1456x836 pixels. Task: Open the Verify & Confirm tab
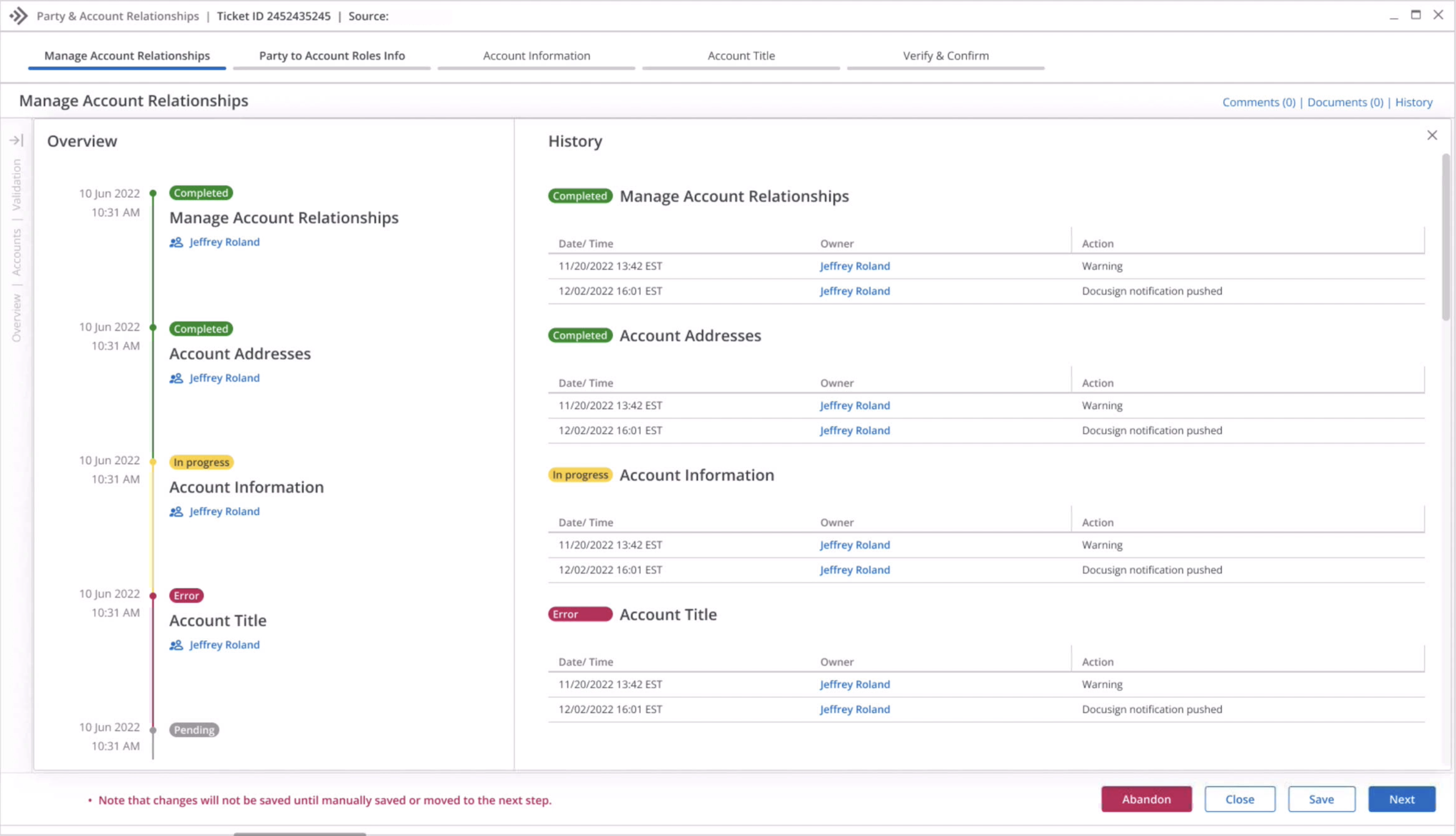(945, 55)
